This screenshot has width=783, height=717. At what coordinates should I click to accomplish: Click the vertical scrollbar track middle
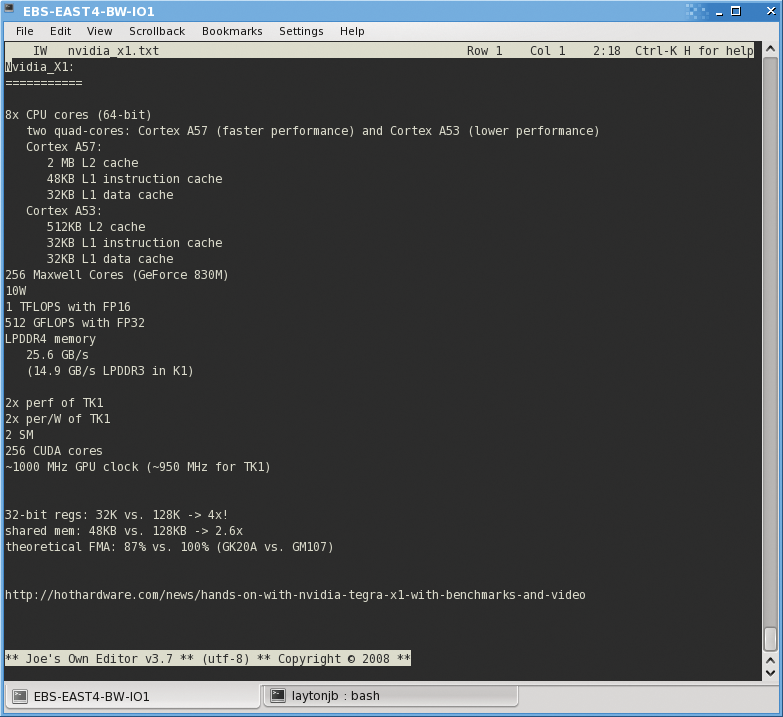[x=770, y=342]
